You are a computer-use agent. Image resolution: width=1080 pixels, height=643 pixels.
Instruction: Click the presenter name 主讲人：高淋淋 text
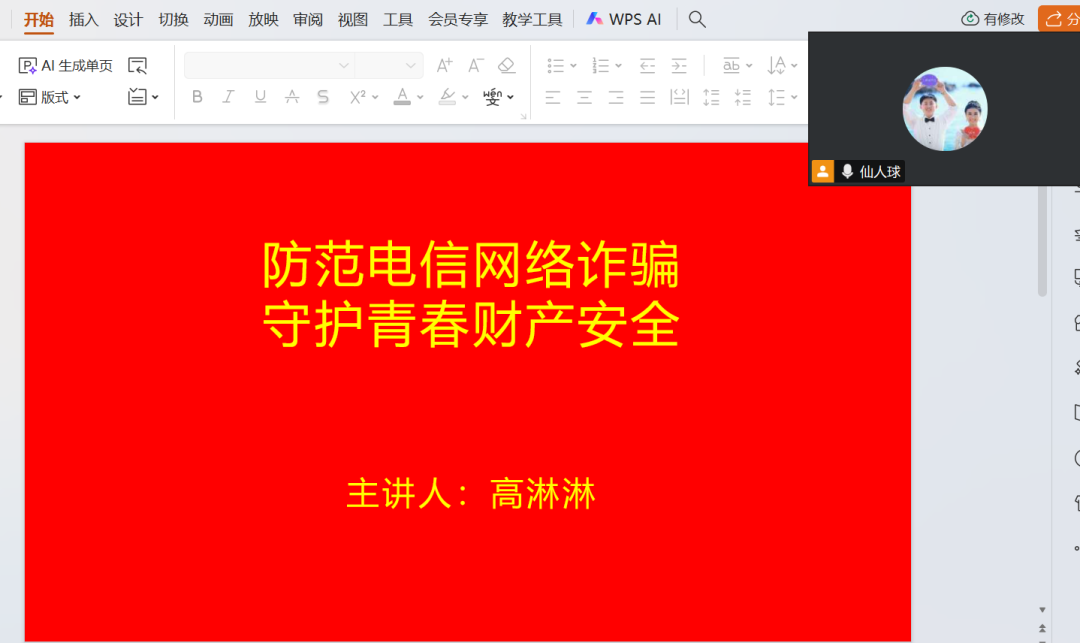[470, 494]
